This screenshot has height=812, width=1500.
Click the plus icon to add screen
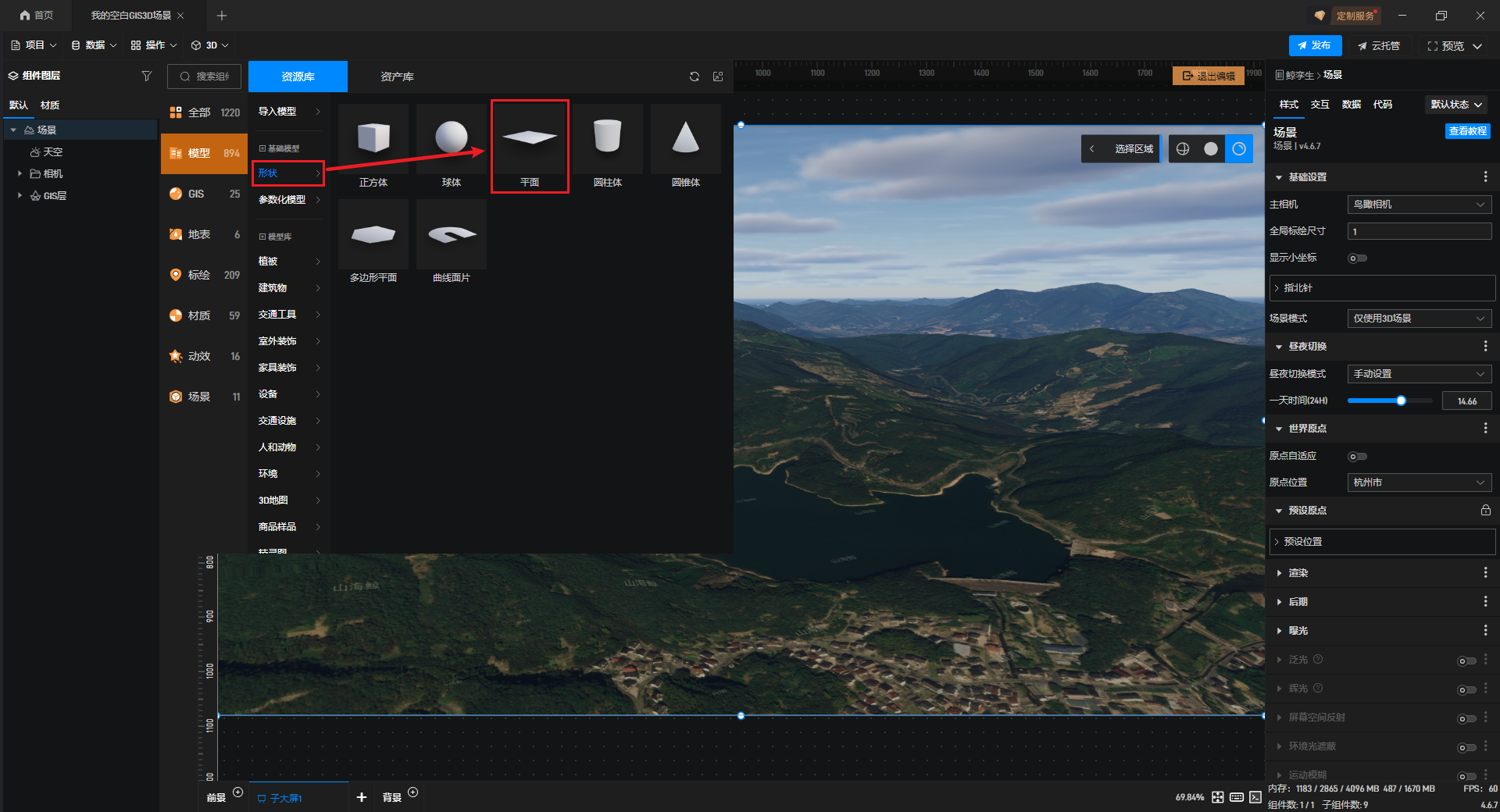(x=361, y=797)
